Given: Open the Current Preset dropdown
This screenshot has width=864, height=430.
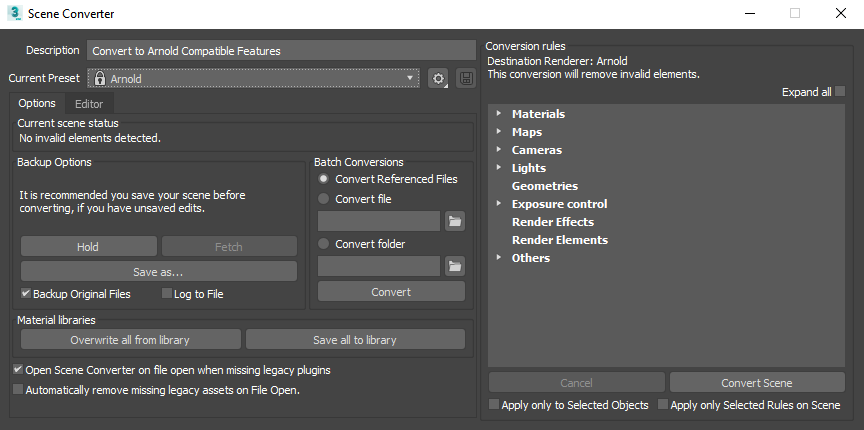Looking at the screenshot, I should tap(410, 78).
